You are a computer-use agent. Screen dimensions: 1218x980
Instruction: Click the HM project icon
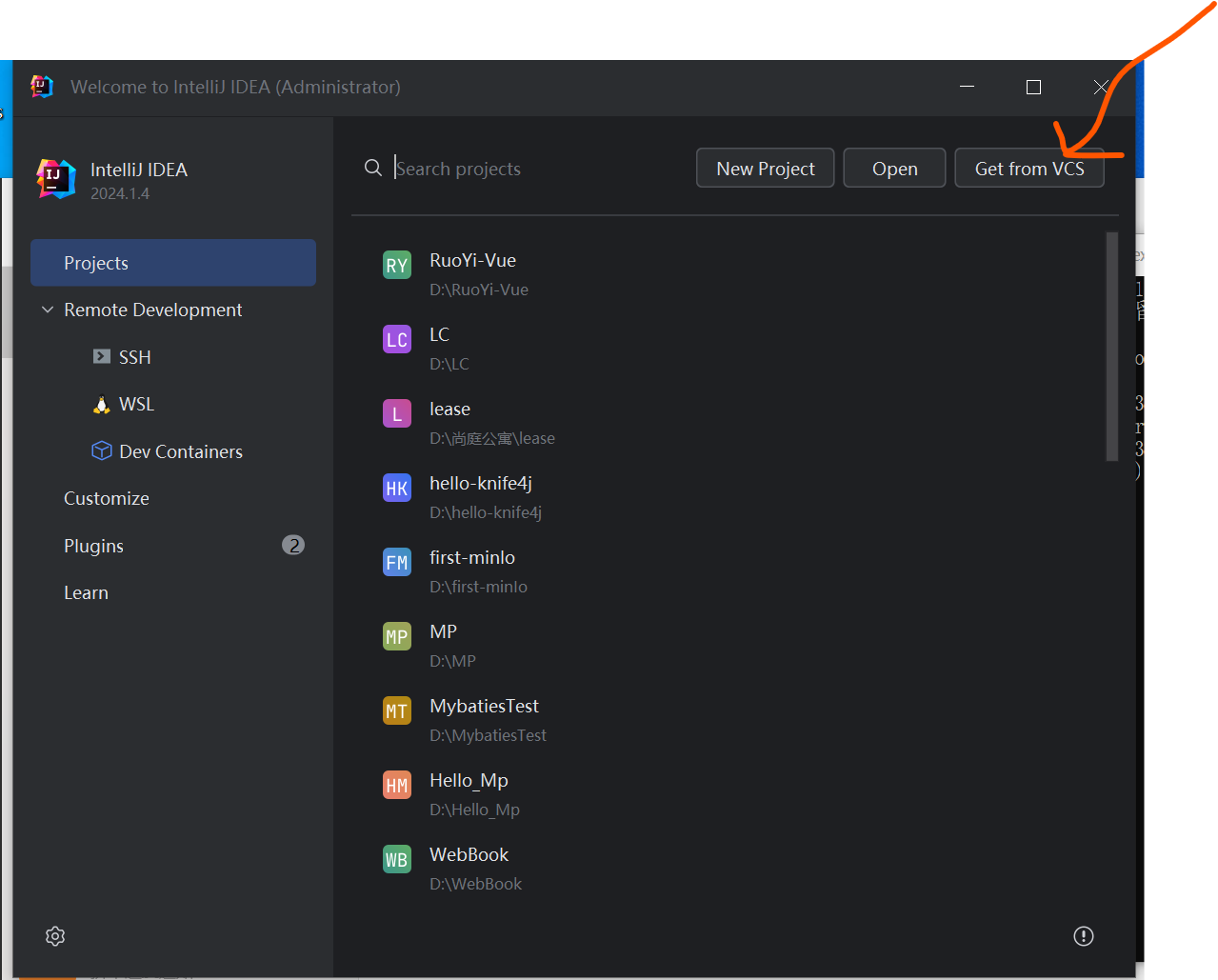tap(397, 785)
